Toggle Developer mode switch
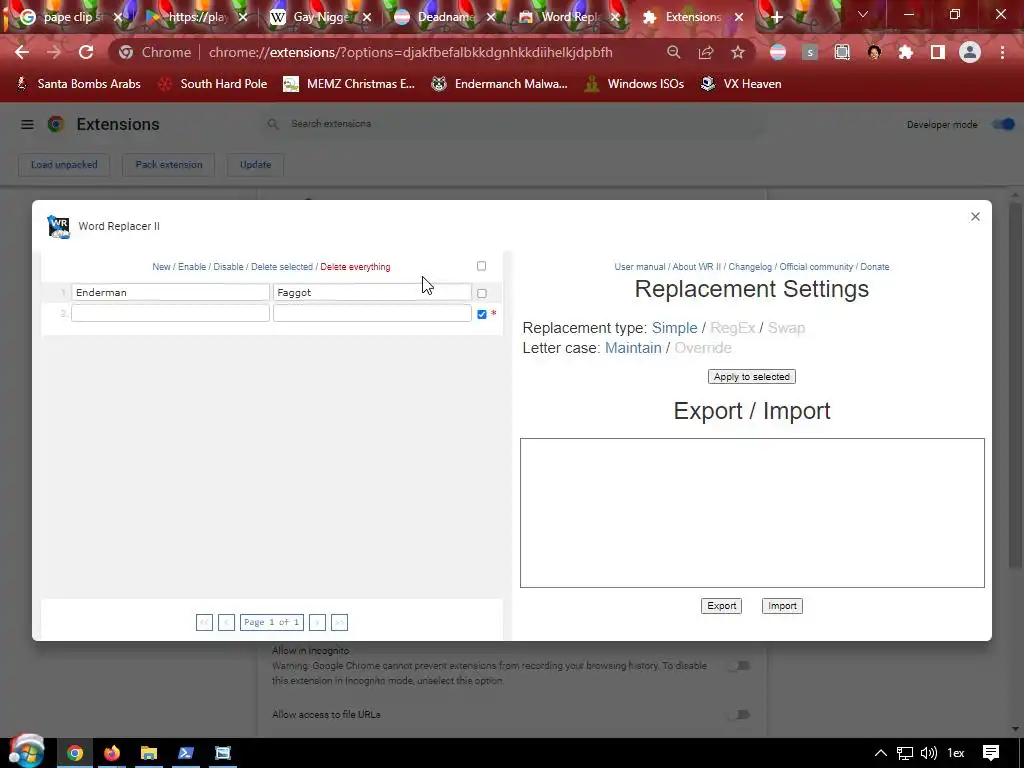 pos(1003,124)
